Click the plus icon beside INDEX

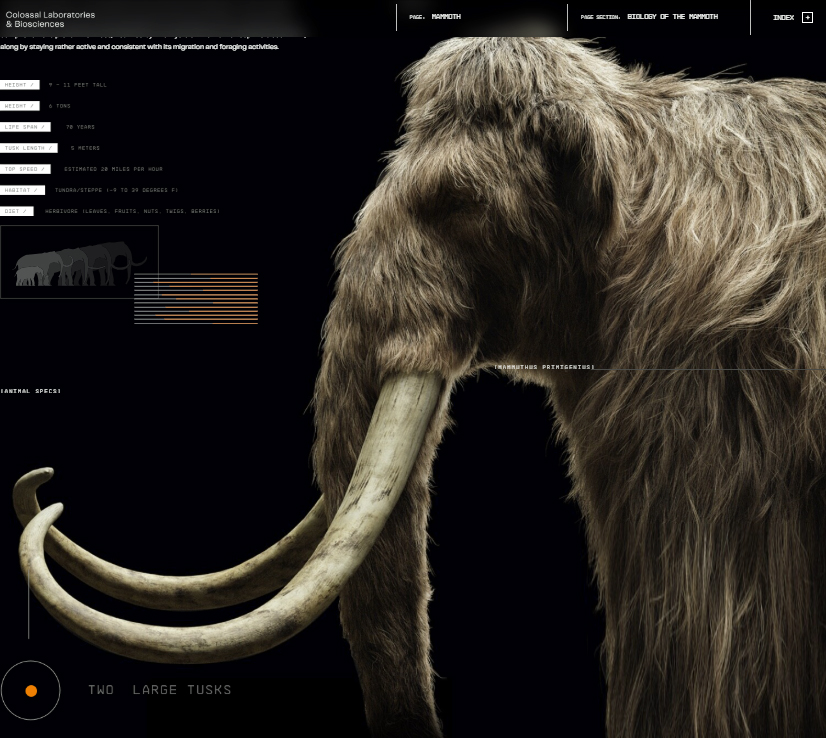pyautogui.click(x=806, y=17)
